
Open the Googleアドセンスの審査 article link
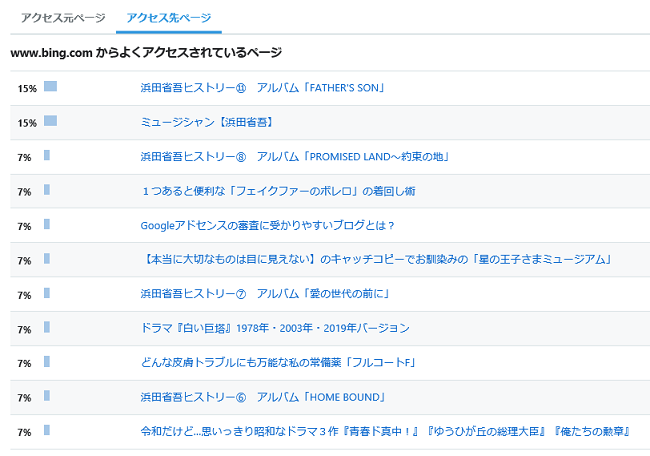(x=267, y=226)
